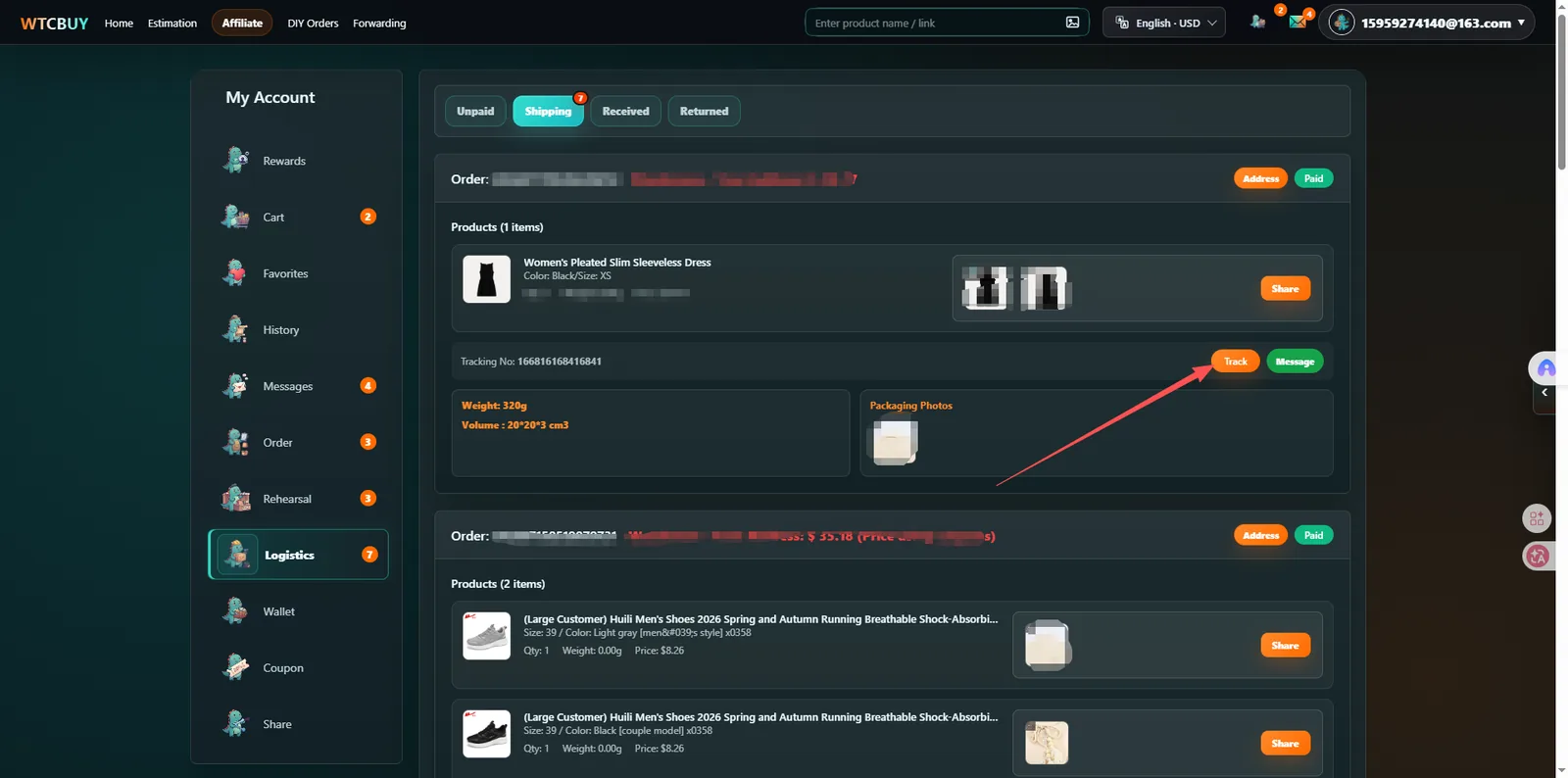Click the WTCBUY logo
Image resolution: width=1568 pixels, height=778 pixels.
click(55, 23)
